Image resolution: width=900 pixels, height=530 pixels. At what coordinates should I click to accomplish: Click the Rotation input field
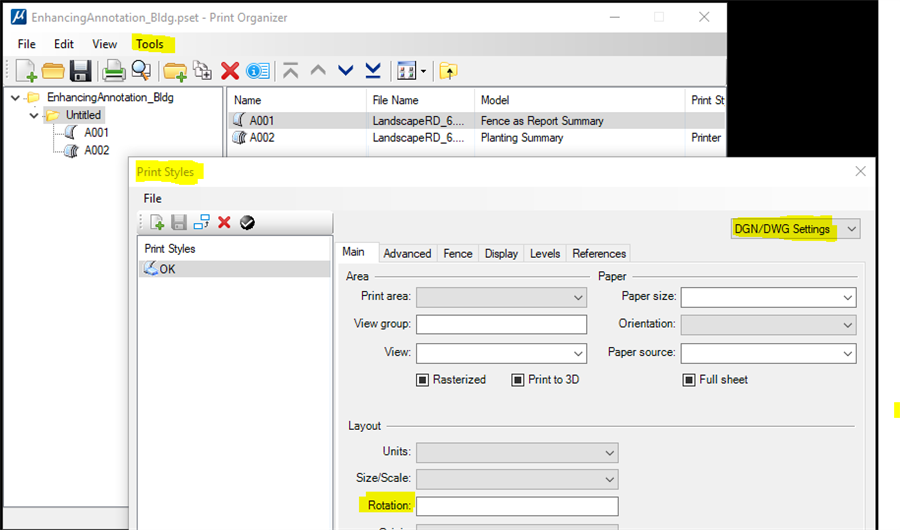[517, 506]
